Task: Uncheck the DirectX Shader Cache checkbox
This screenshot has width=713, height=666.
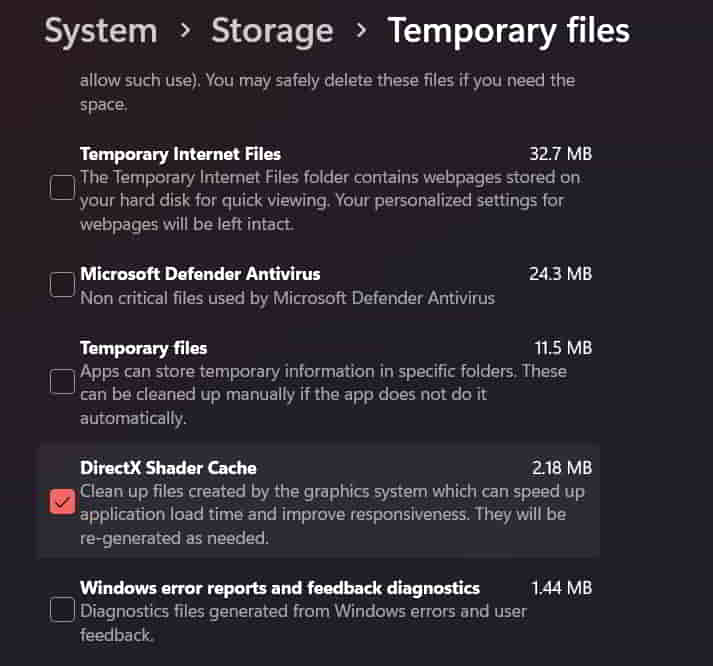Action: point(62,502)
